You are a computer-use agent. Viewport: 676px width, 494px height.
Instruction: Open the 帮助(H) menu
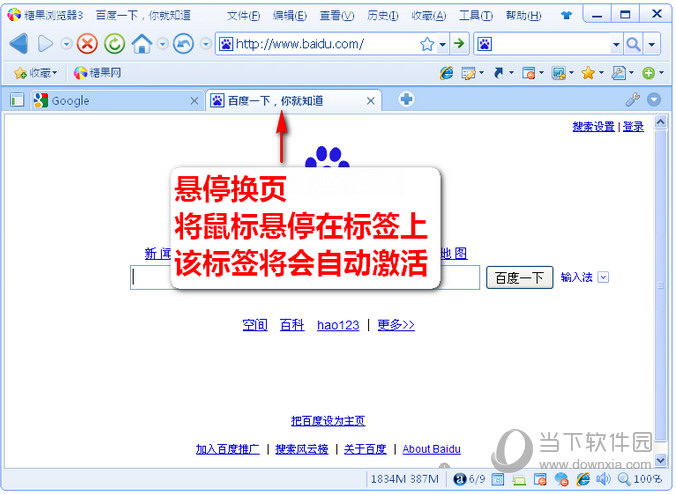pos(523,16)
